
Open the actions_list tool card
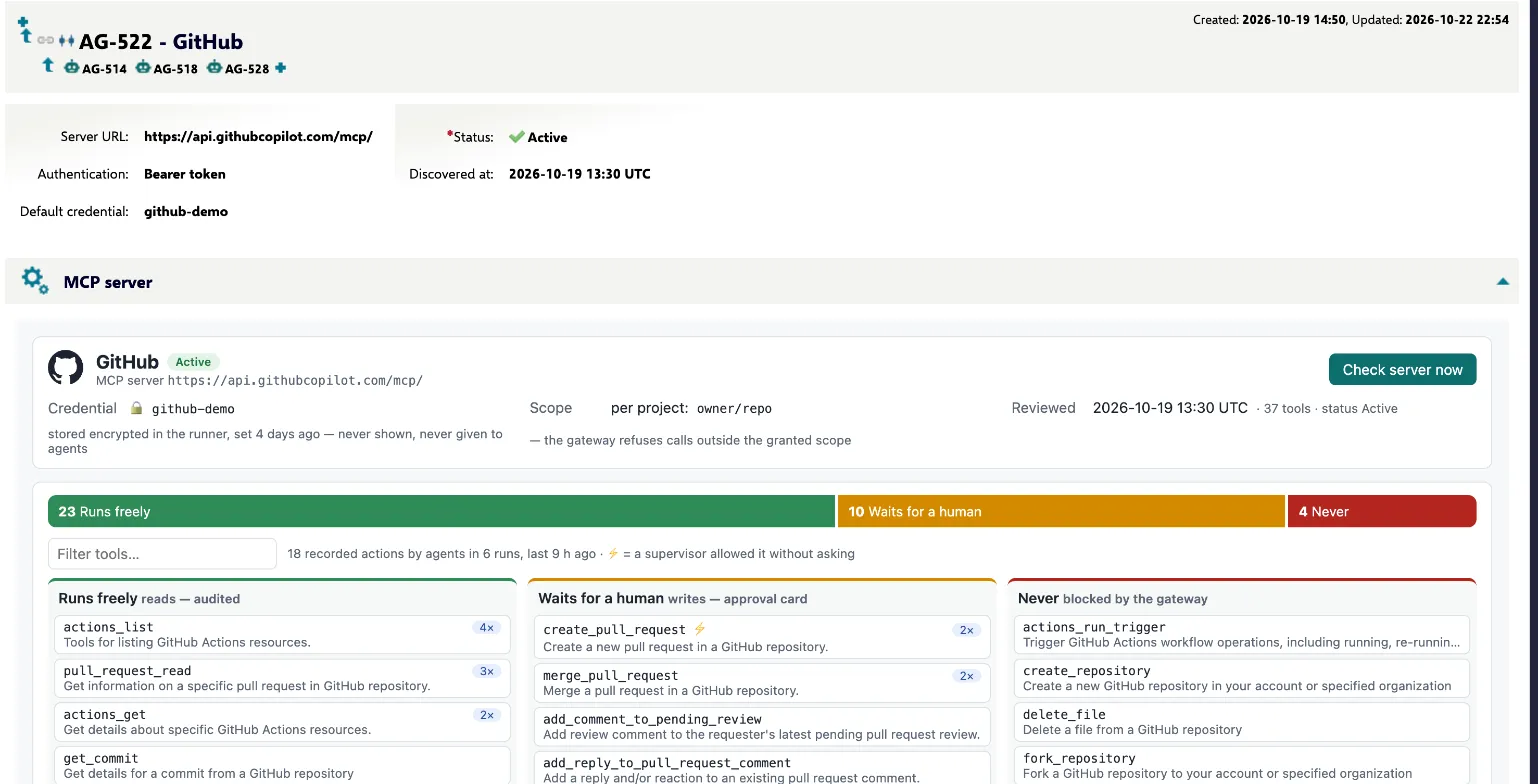tap(282, 635)
